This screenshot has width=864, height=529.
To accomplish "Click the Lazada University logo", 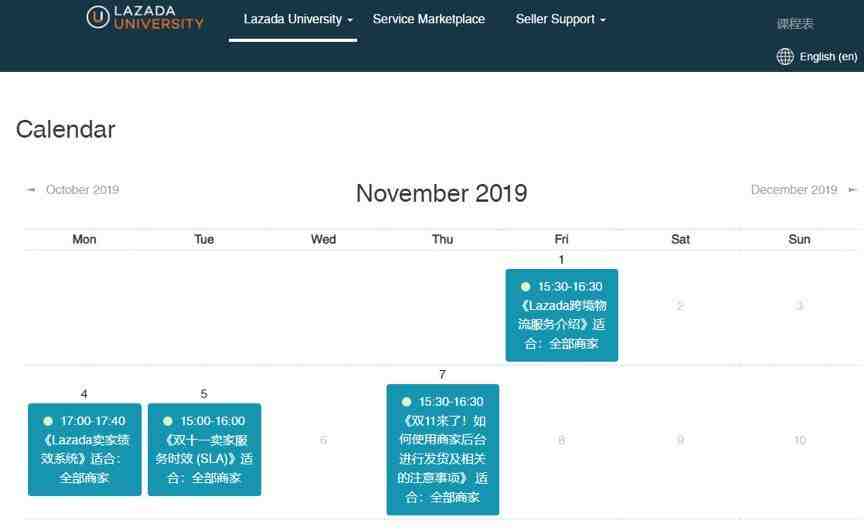I will tap(145, 17).
